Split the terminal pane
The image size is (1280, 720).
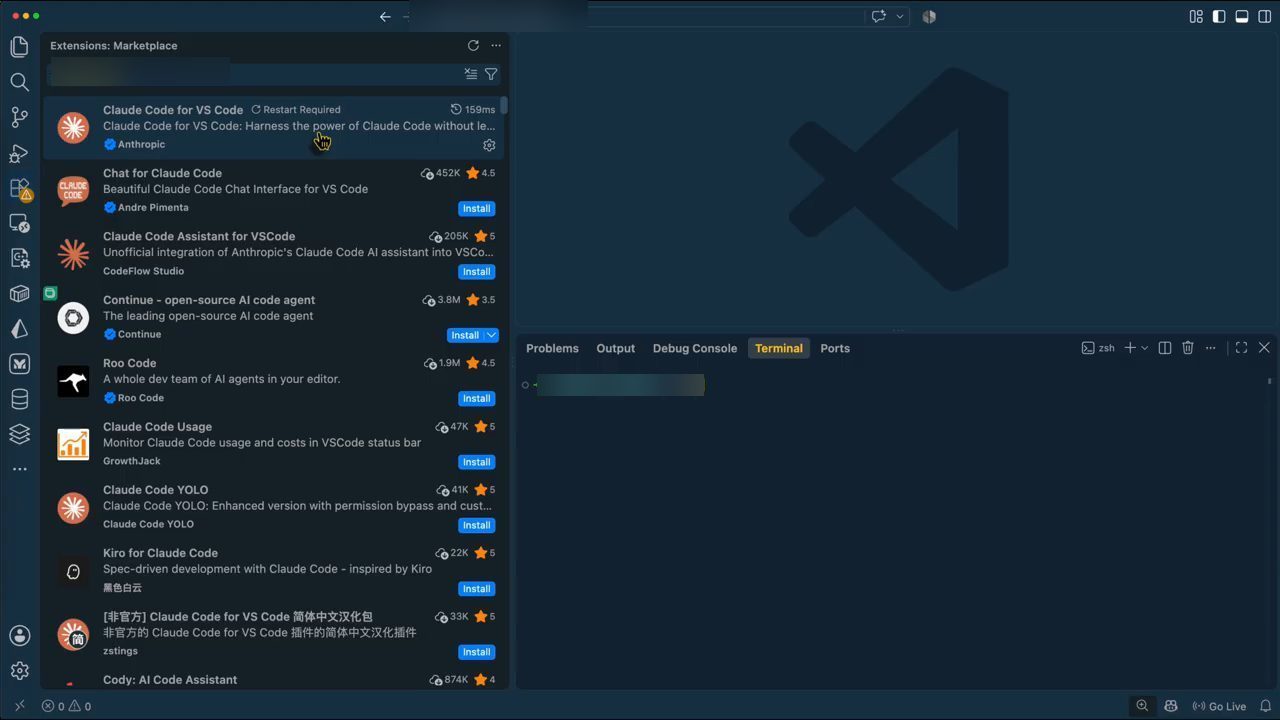pos(1164,348)
